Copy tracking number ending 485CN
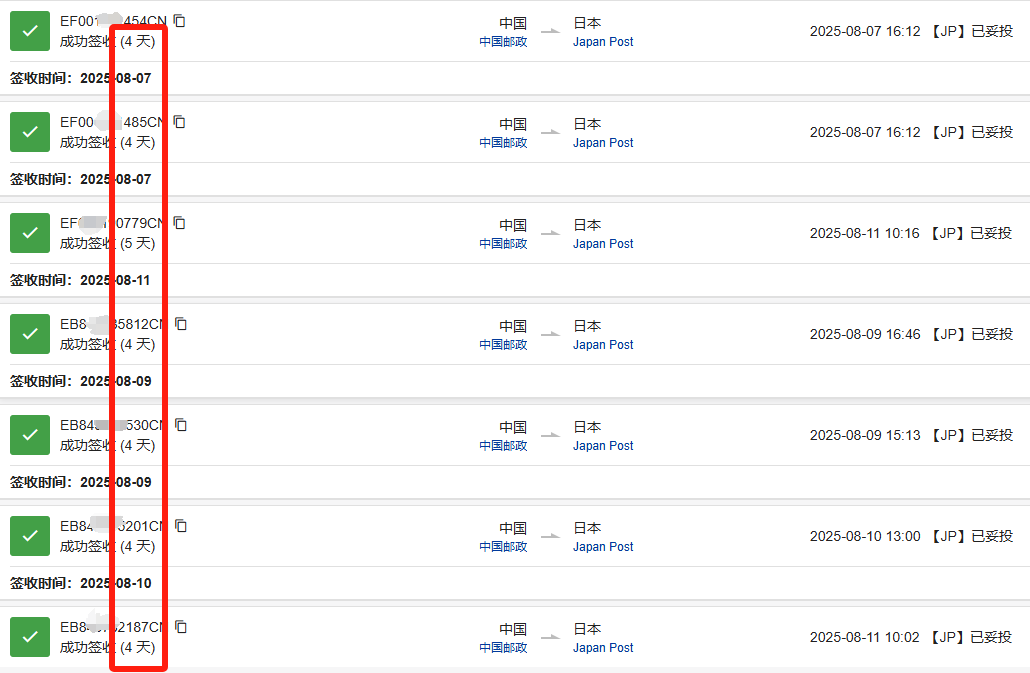Screen dimensions: 1030x673 pos(179,122)
